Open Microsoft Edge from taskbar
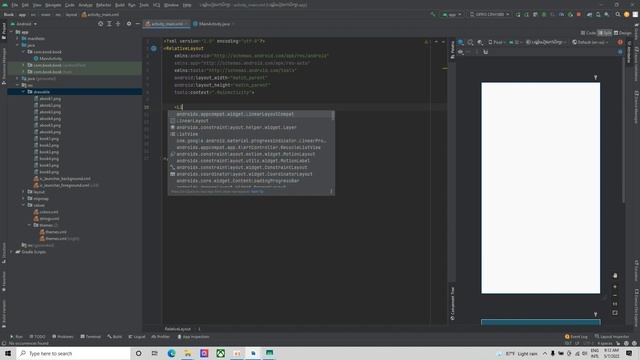This screenshot has width=640, height=360. (x=171, y=353)
